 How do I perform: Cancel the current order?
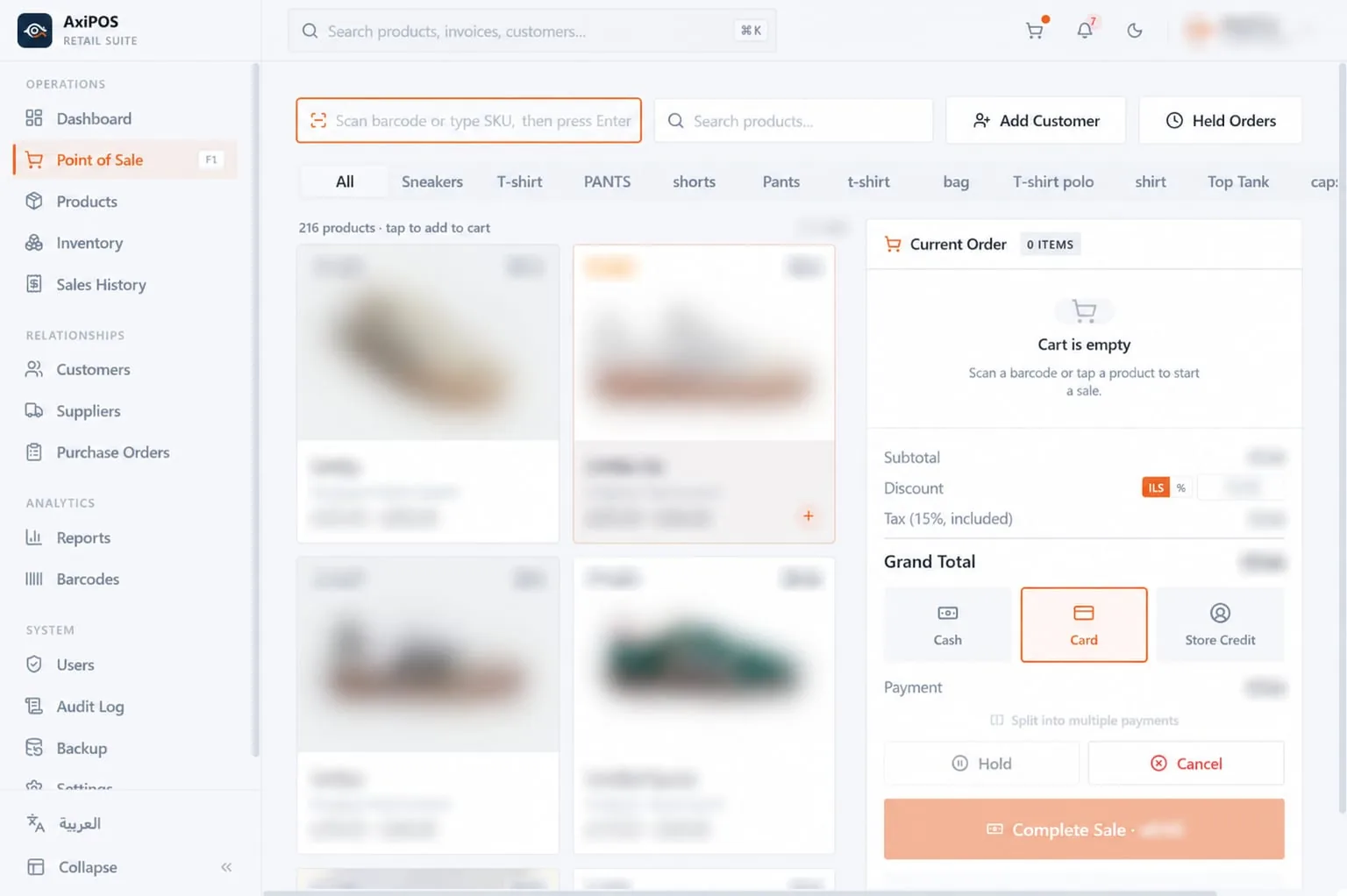point(1186,763)
